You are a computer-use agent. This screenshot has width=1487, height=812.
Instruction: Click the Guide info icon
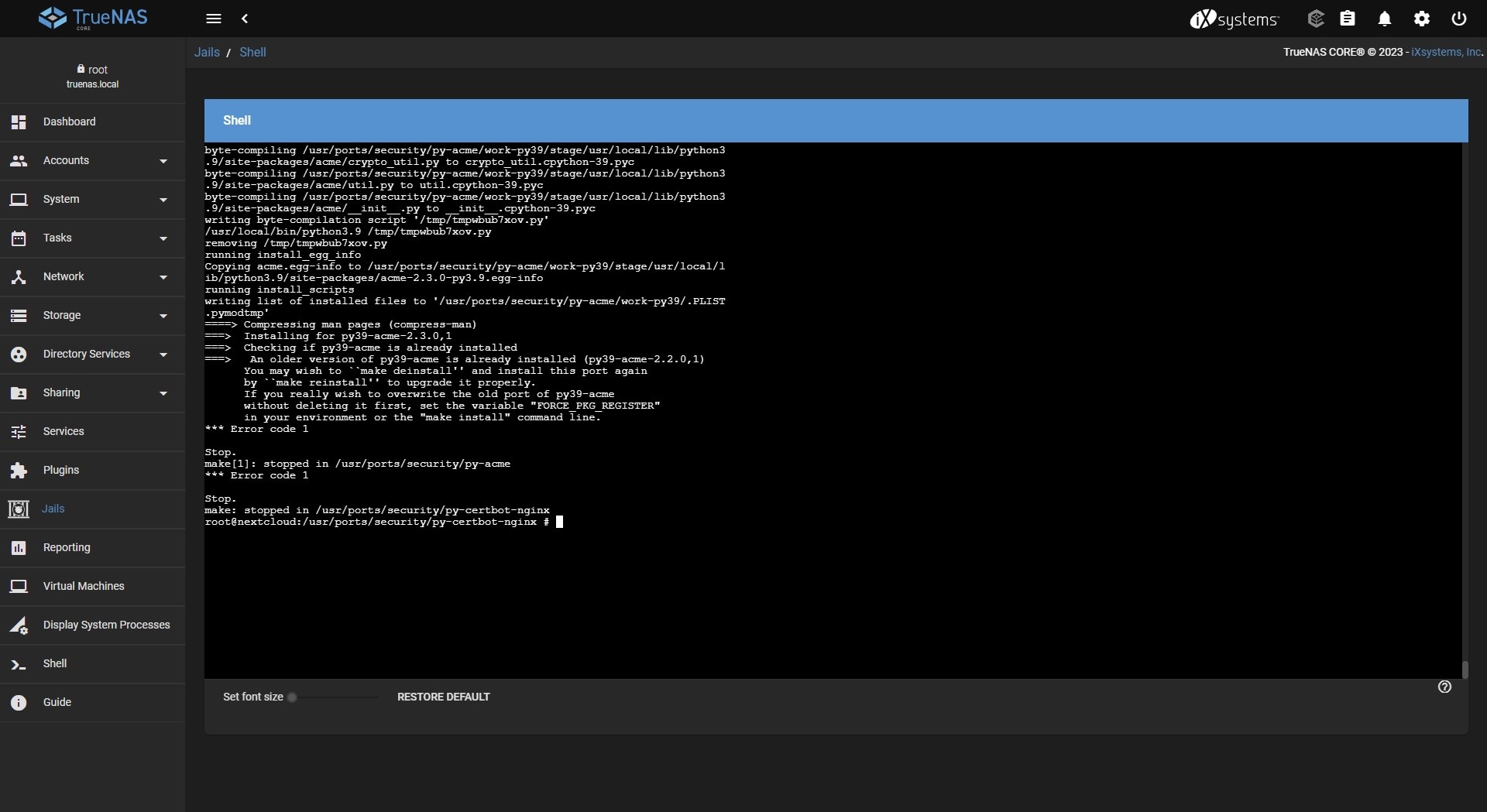[x=19, y=703]
